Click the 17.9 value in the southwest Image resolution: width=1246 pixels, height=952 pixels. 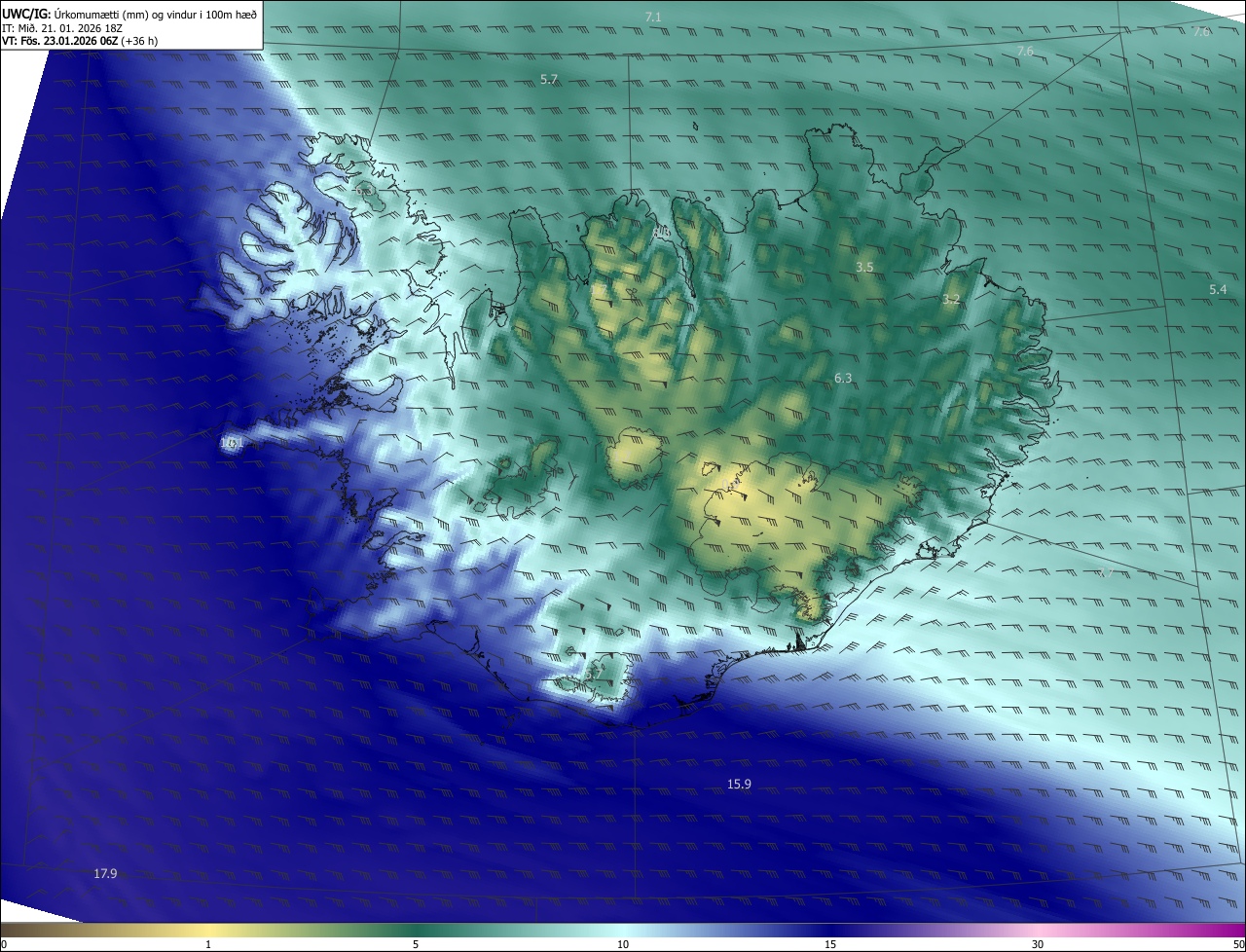tap(105, 873)
